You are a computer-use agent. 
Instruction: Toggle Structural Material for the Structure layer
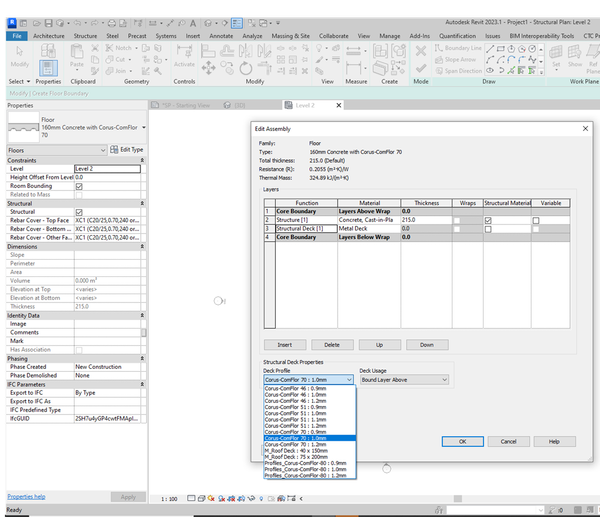488,220
